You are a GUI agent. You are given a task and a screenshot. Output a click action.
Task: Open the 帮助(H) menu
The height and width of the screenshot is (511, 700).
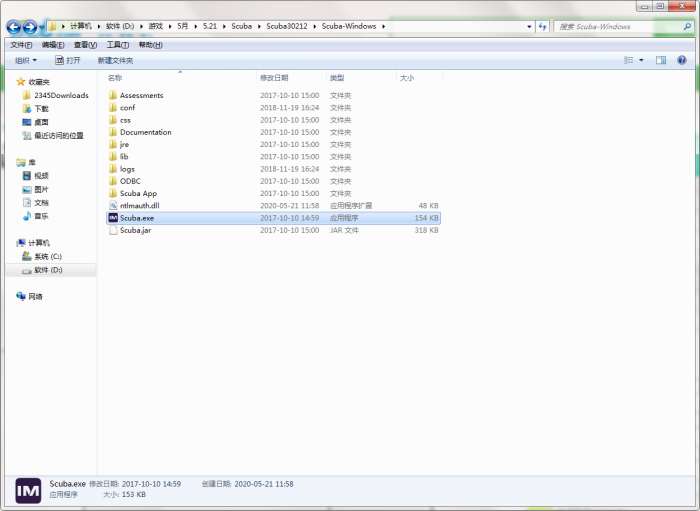[150, 45]
